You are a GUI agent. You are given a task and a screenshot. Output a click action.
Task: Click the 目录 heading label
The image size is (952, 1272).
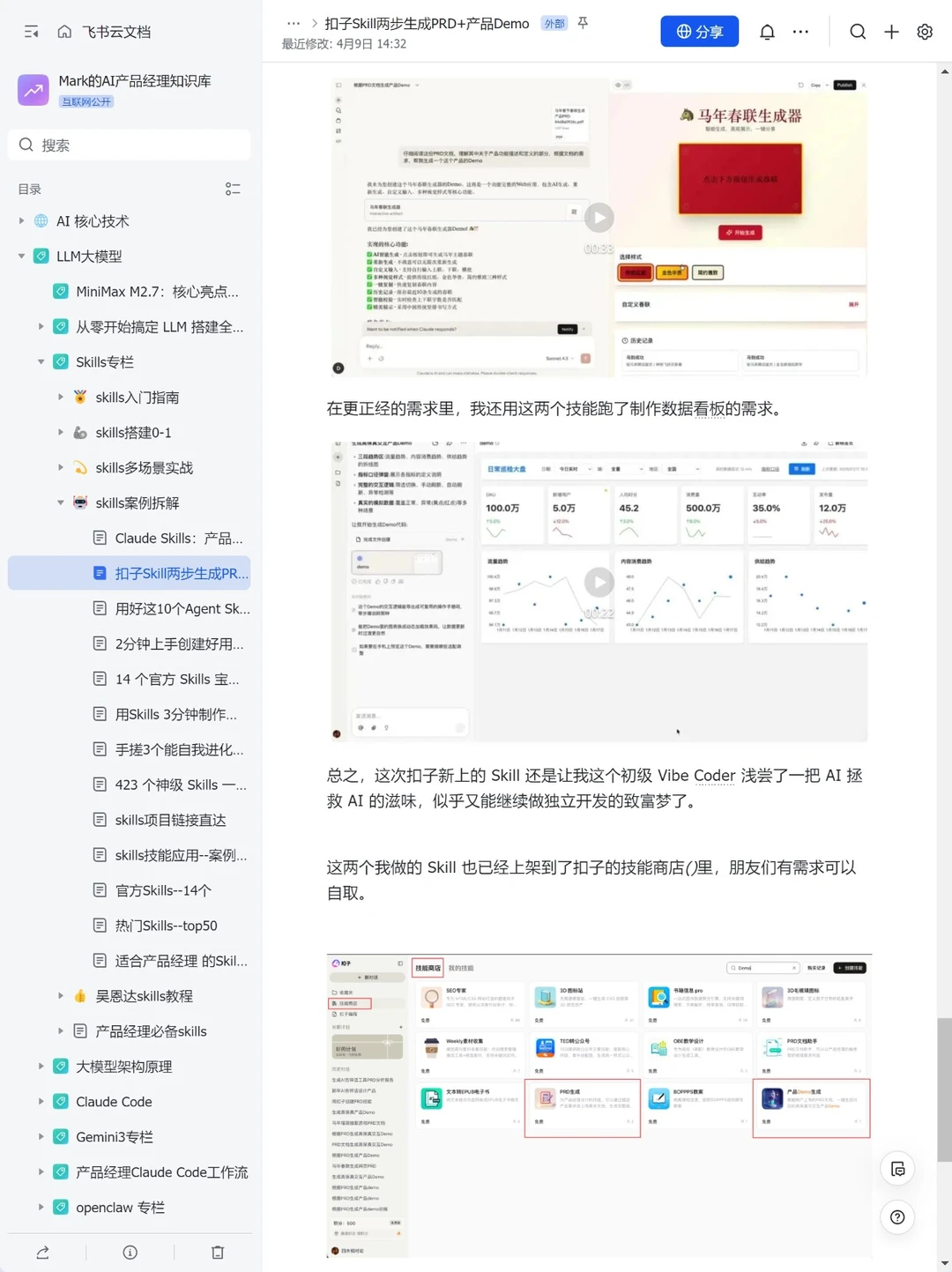30,190
